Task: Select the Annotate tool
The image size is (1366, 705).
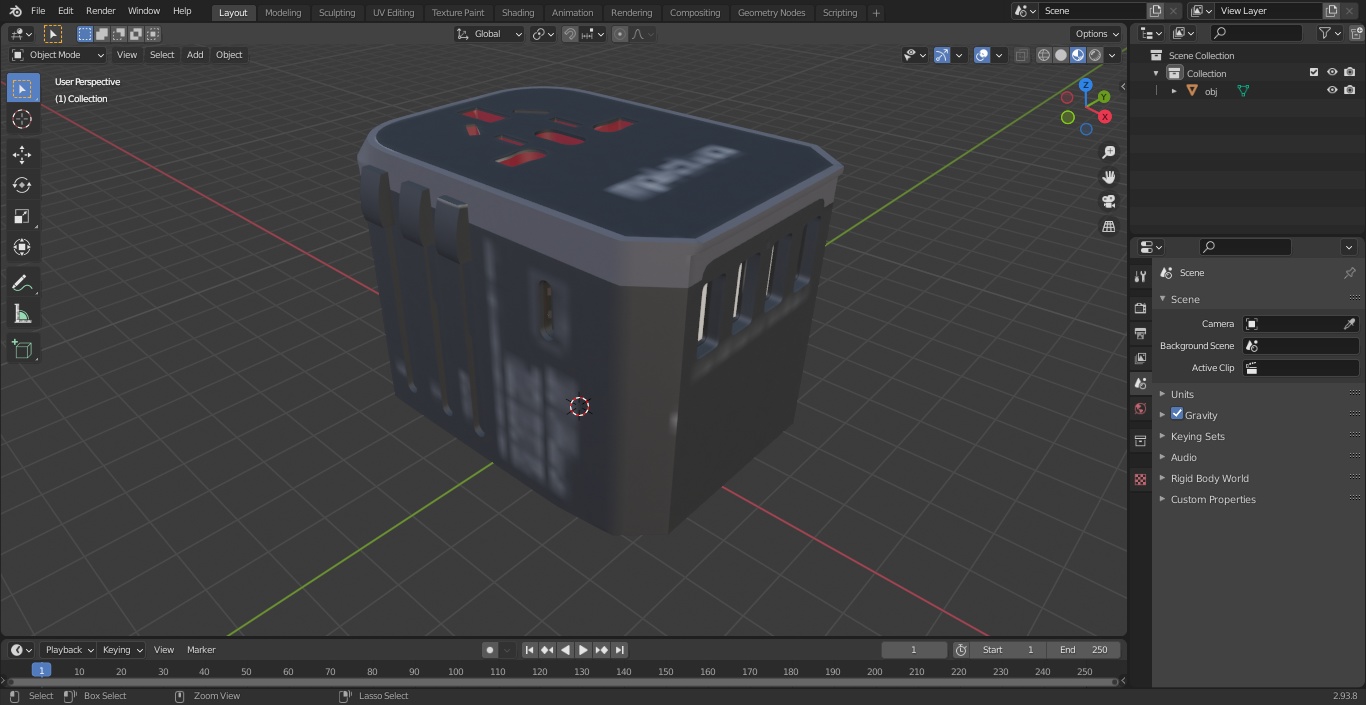Action: pos(22,283)
